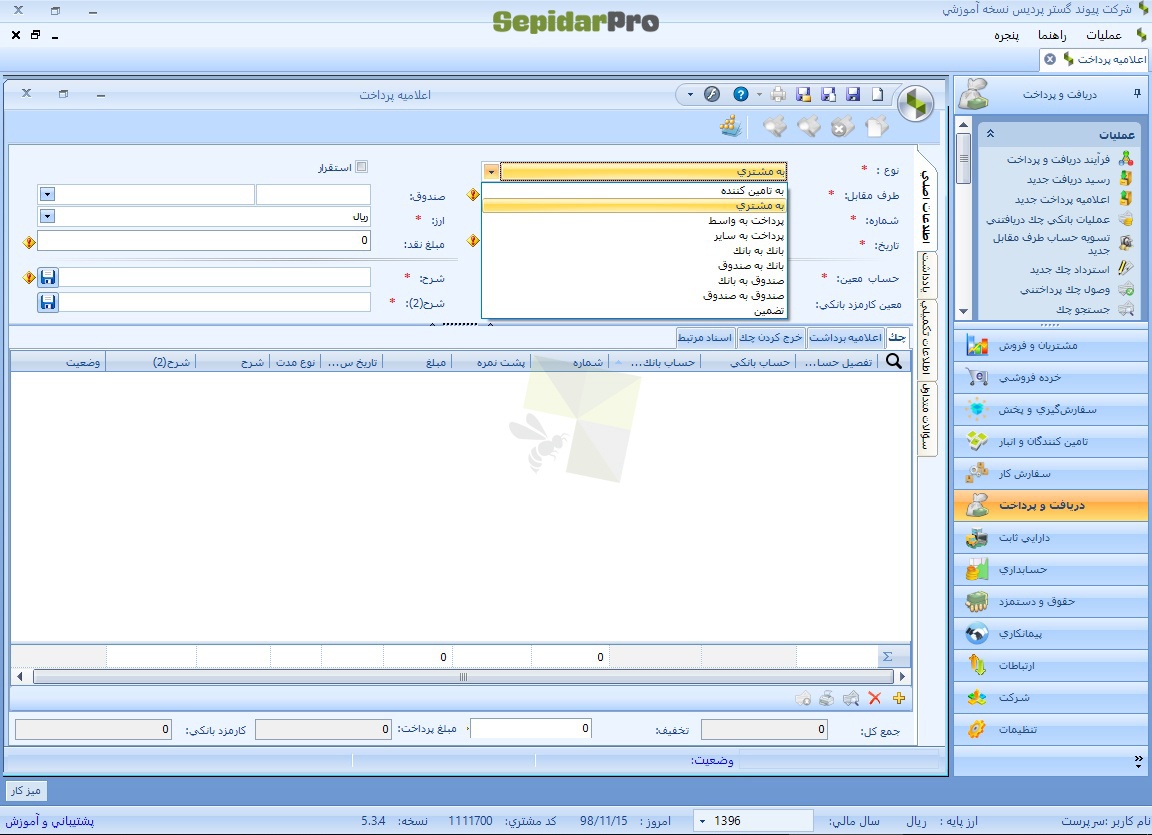
Task: Open the ارز currency dropdown arrow
Action: coord(47,217)
